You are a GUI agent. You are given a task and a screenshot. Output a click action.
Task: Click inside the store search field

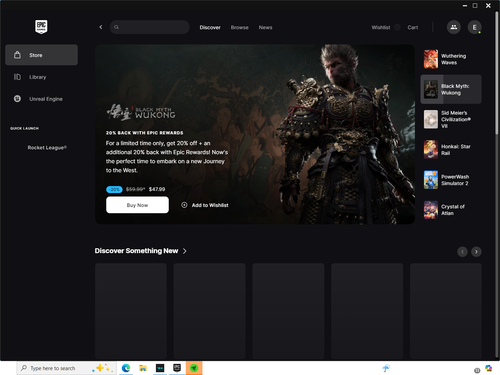(x=150, y=27)
